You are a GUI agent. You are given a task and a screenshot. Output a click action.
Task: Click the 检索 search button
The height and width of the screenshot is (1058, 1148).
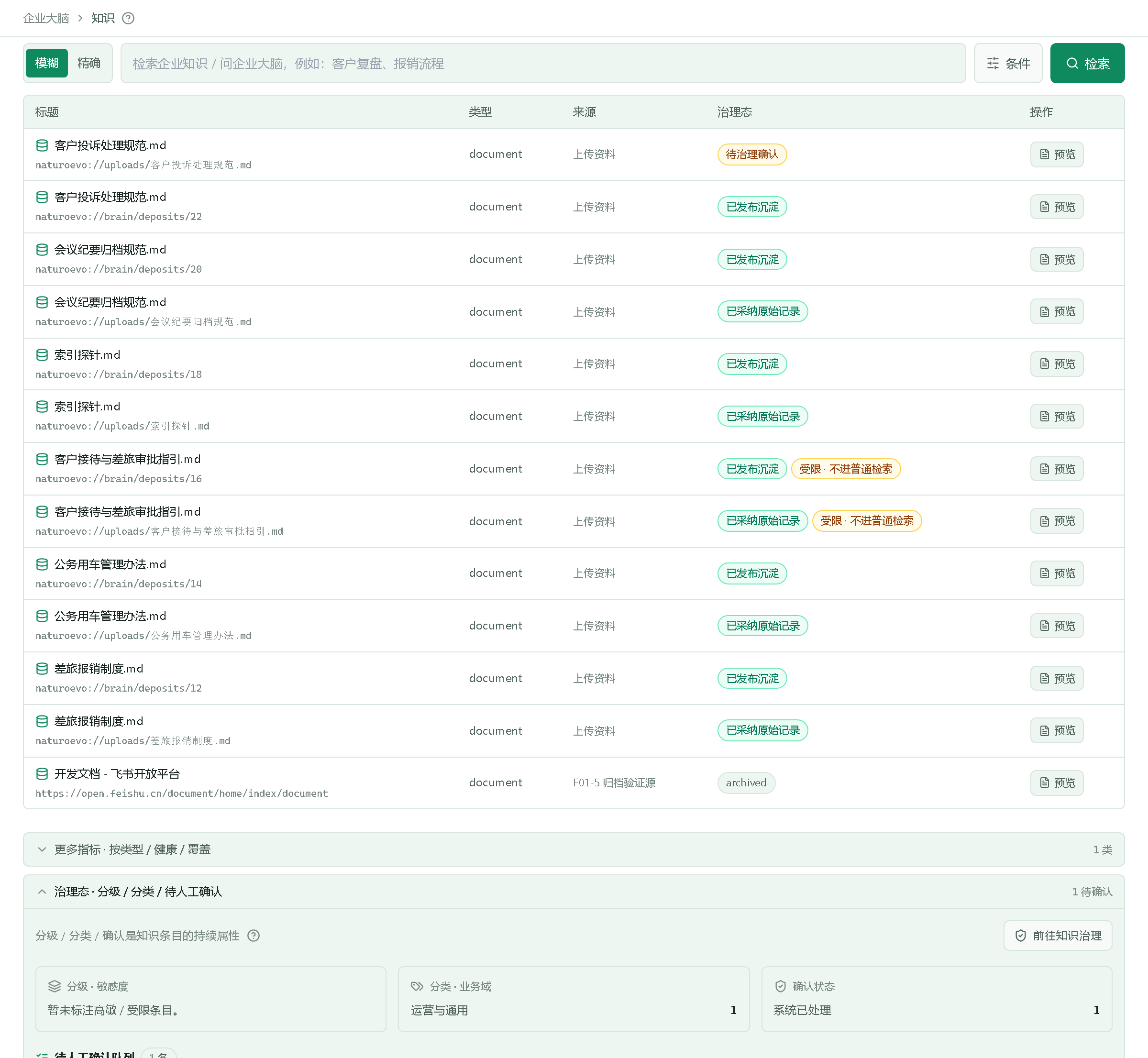[x=1087, y=63]
